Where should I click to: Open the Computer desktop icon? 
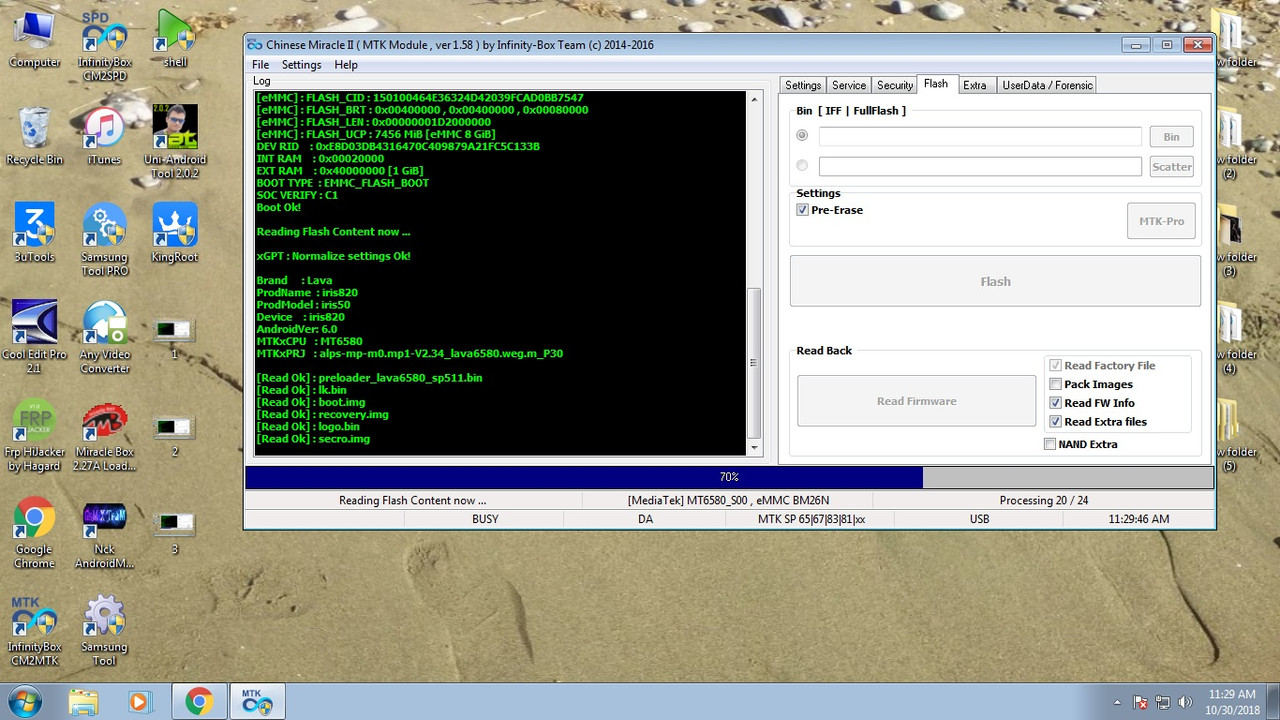tap(34, 40)
